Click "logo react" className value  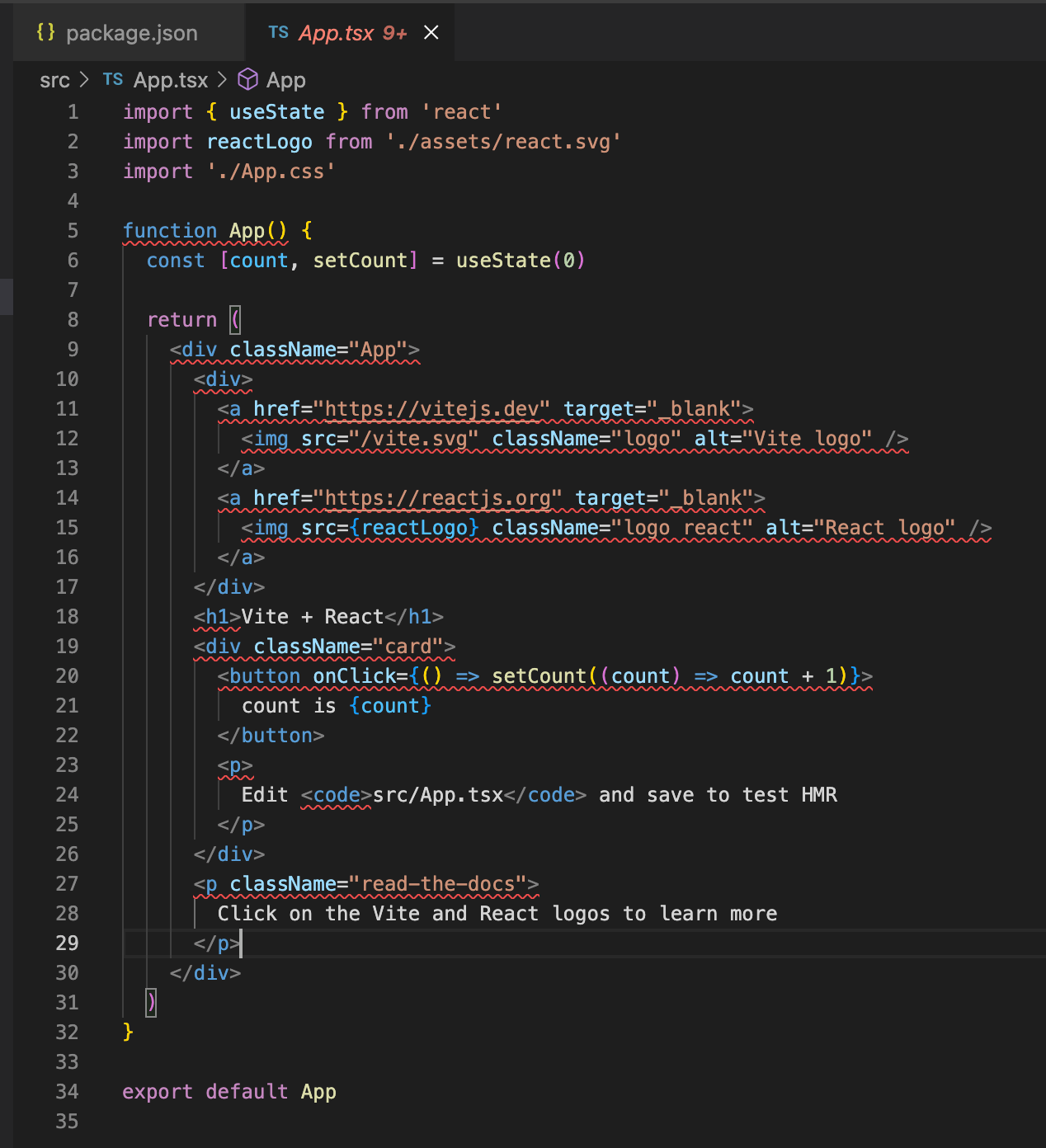[x=681, y=528]
